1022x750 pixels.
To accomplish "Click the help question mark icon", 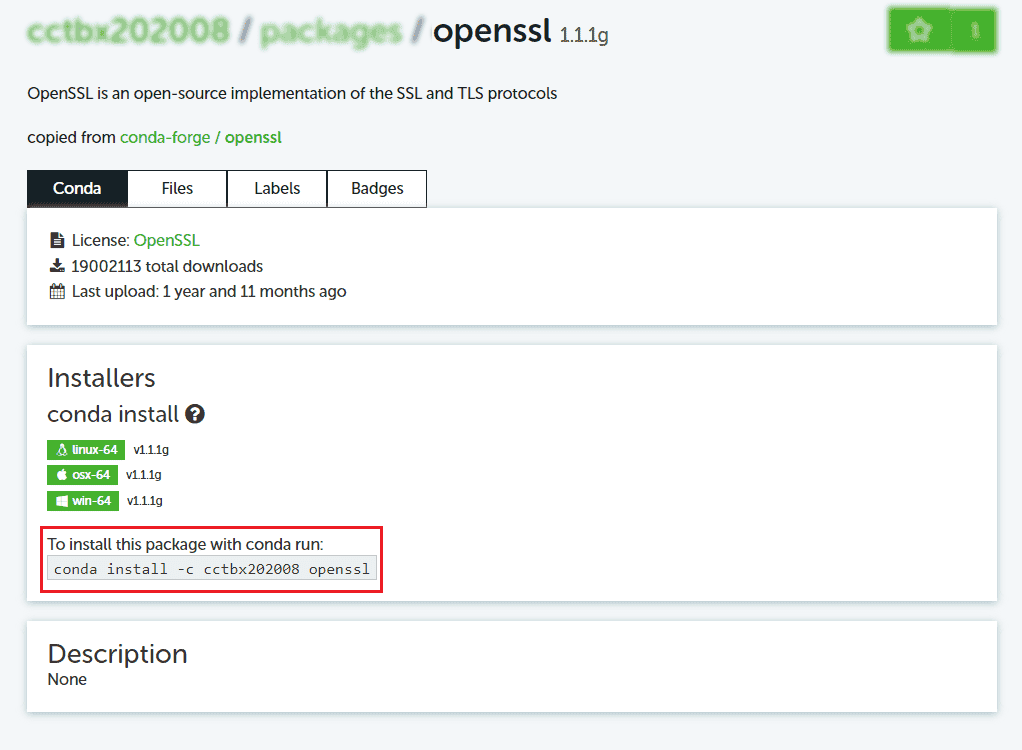I will (x=195, y=414).
